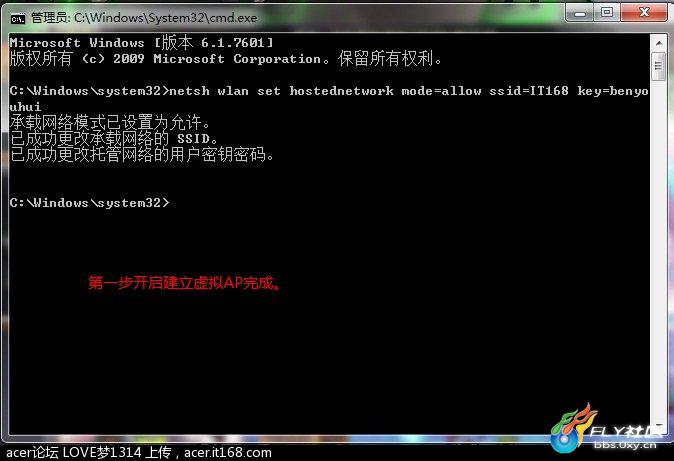Click the 承载网络模式已设置为允许 output line

(x=110, y=123)
